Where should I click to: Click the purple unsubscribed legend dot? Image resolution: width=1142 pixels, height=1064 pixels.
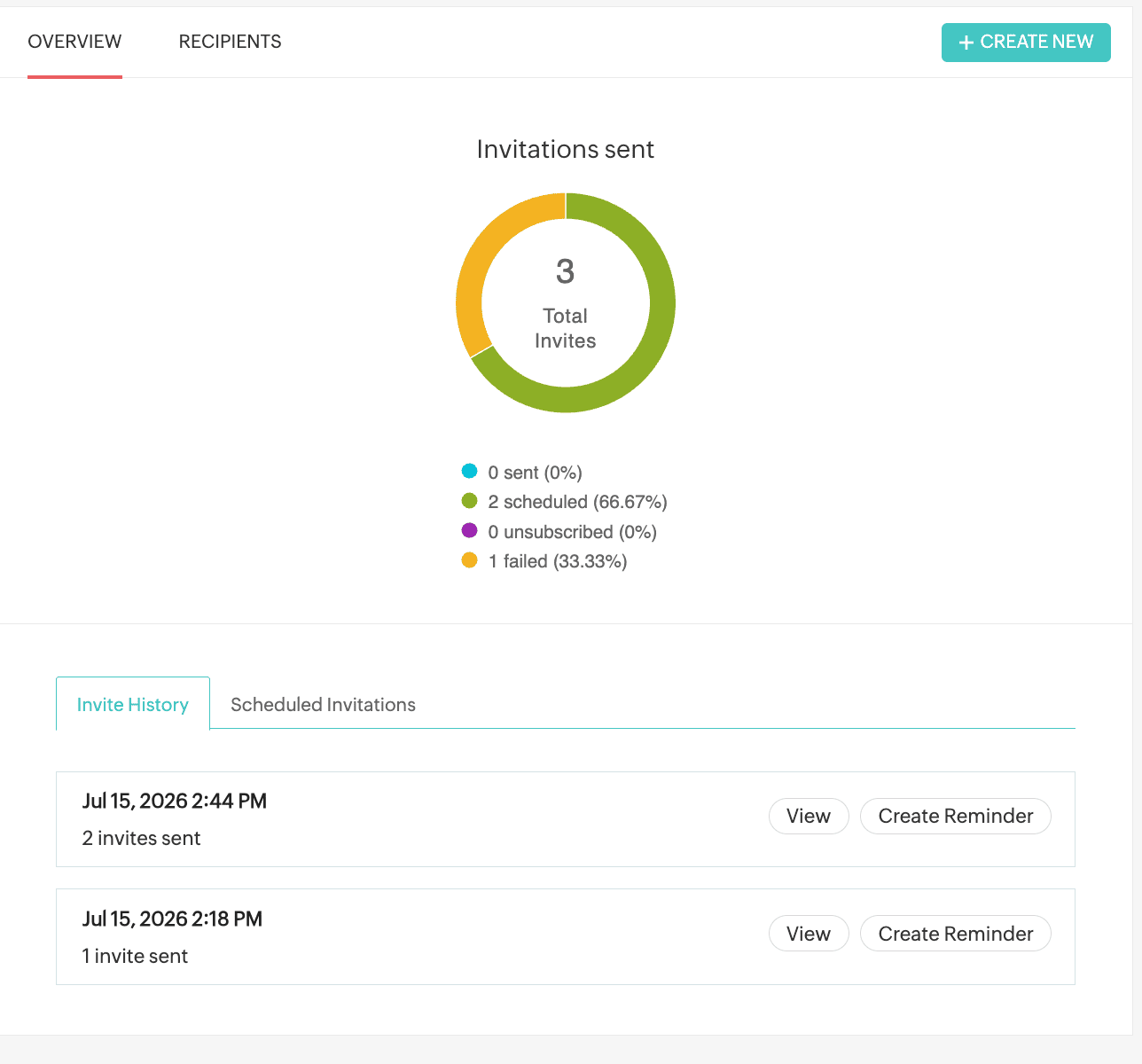[470, 531]
